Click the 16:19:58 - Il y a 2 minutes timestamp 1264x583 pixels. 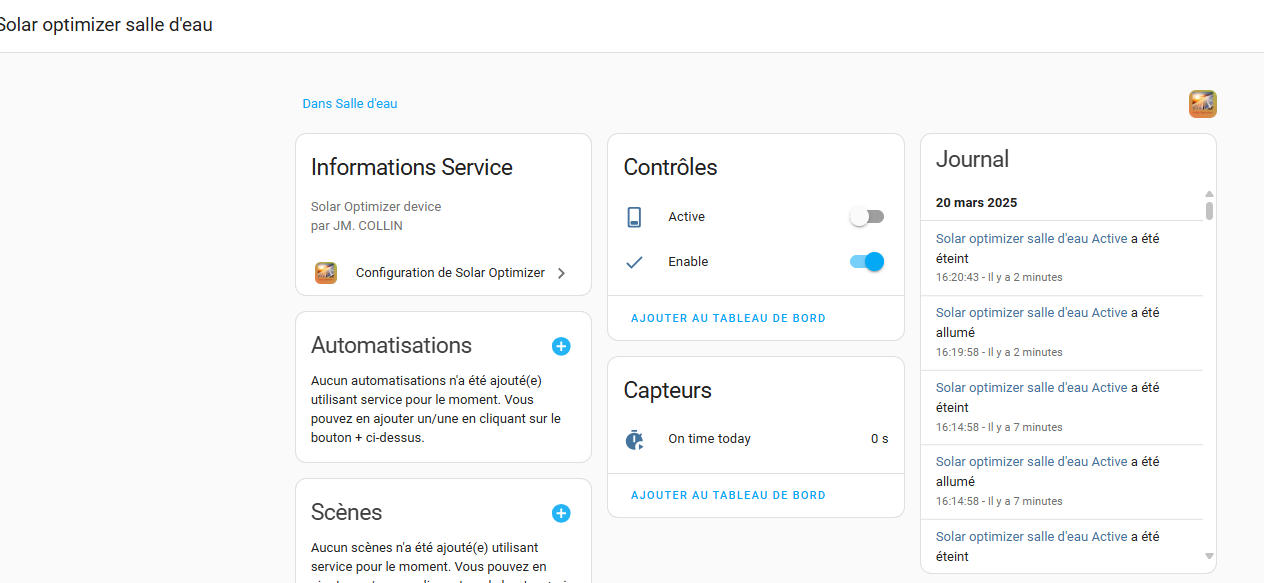click(x=999, y=353)
